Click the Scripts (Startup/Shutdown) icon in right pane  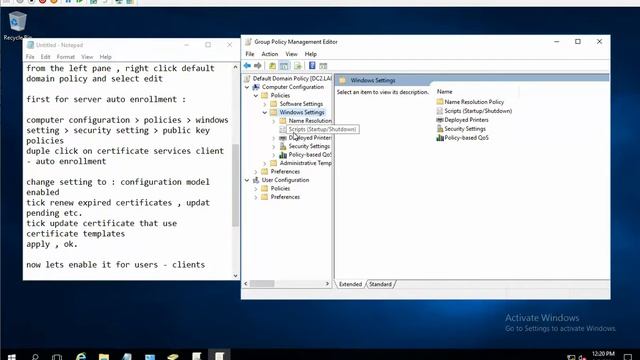pos(440,111)
